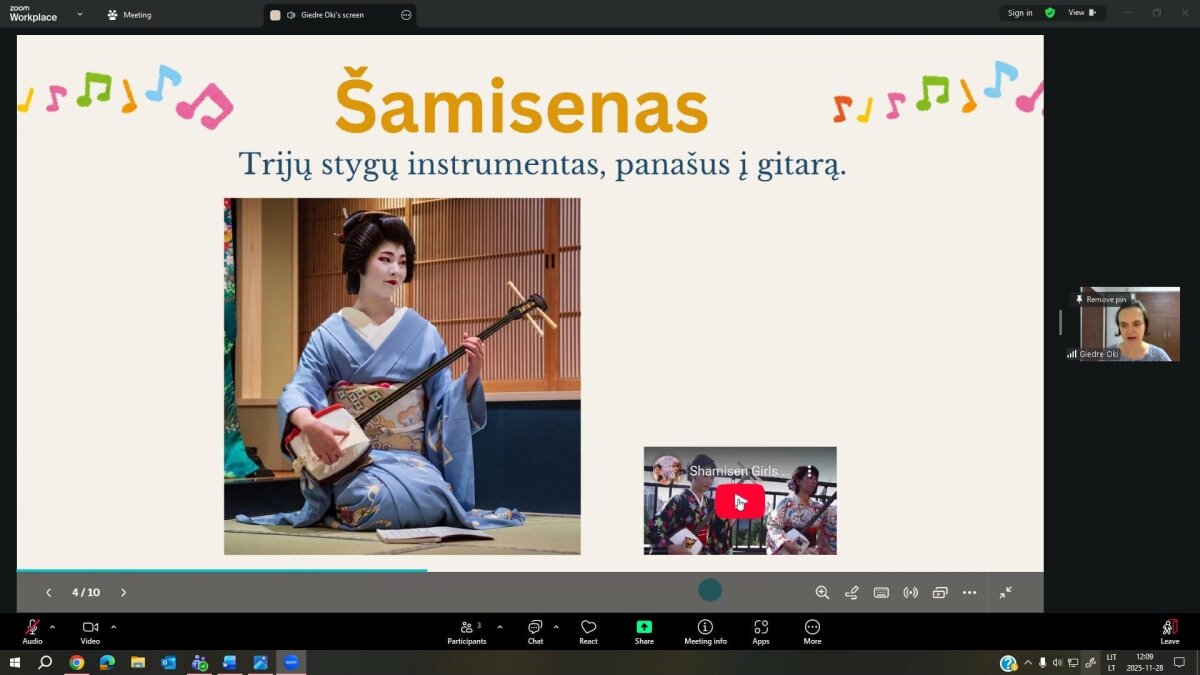Click the green Share screen button
This screenshot has height=675, width=1200.
tap(644, 630)
